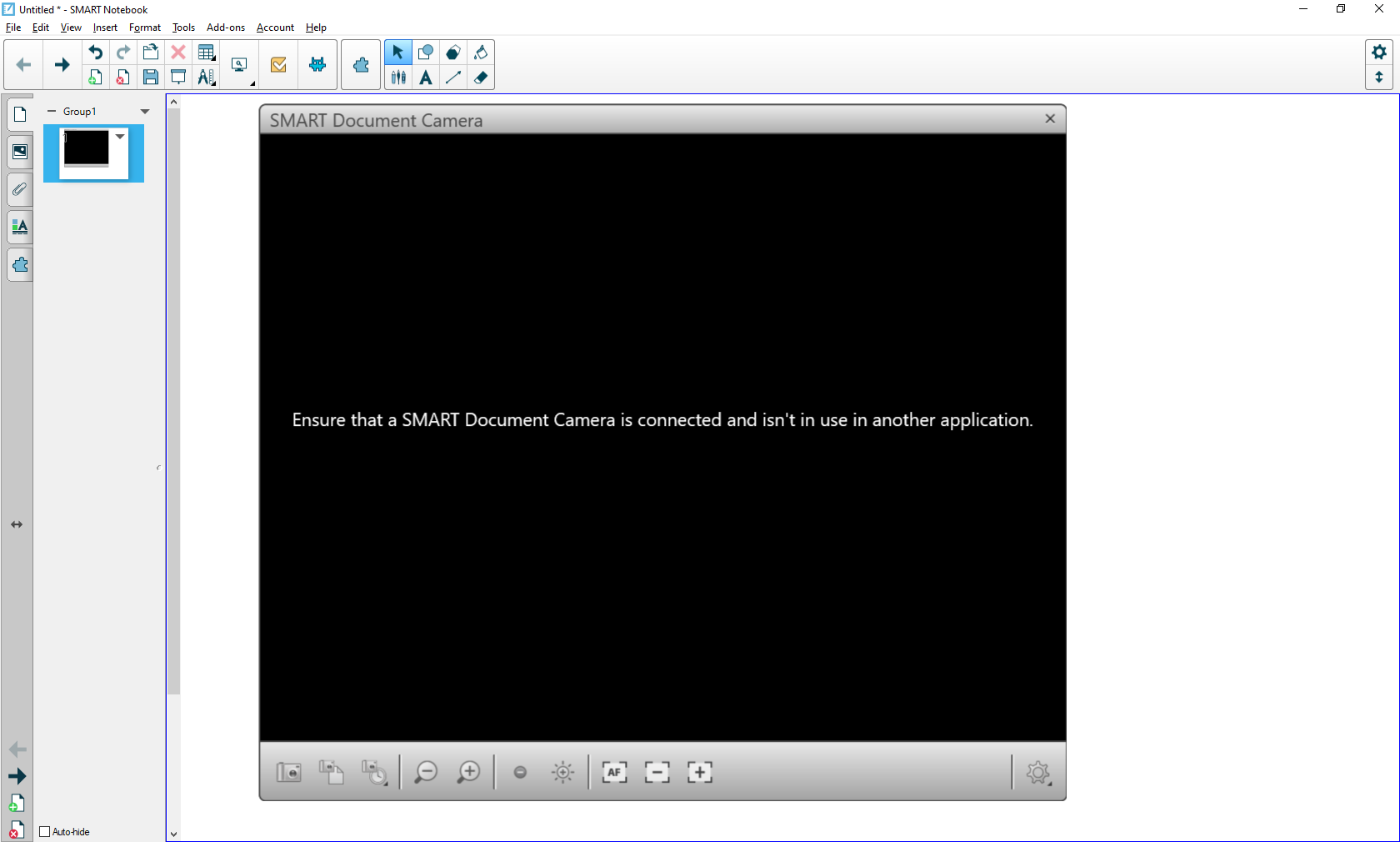Open document camera settings gear menu
This screenshot has height=842, width=1400.
1037,772
